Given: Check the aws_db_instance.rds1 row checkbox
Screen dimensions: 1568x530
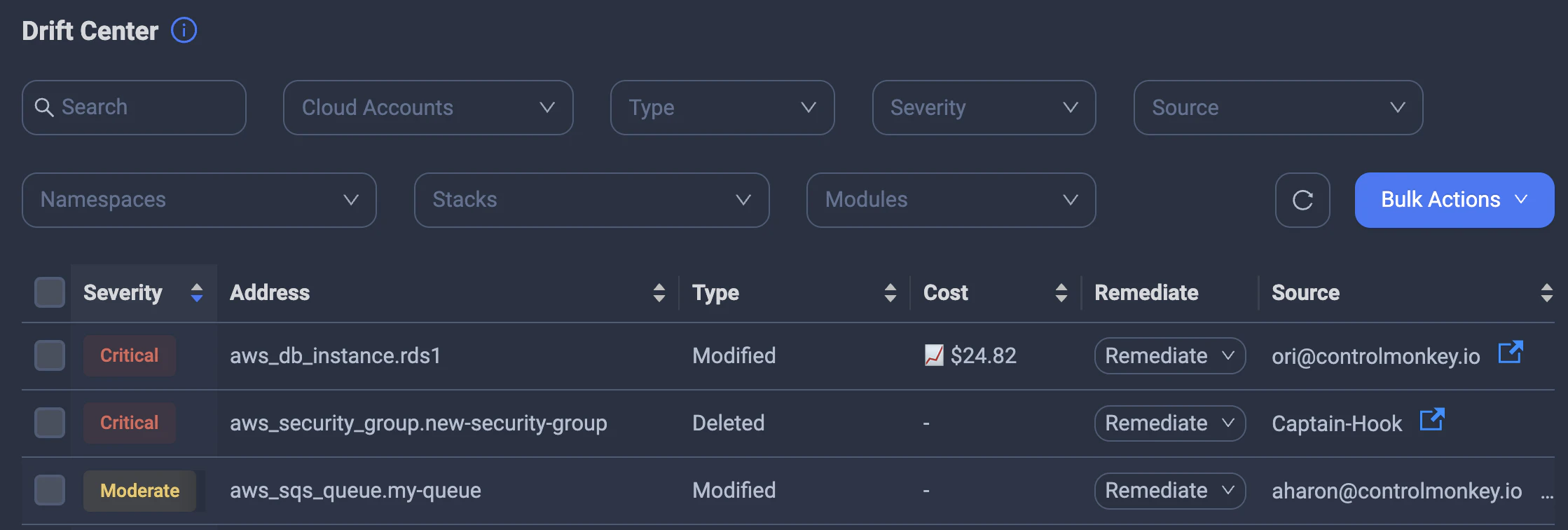Looking at the screenshot, I should [50, 355].
